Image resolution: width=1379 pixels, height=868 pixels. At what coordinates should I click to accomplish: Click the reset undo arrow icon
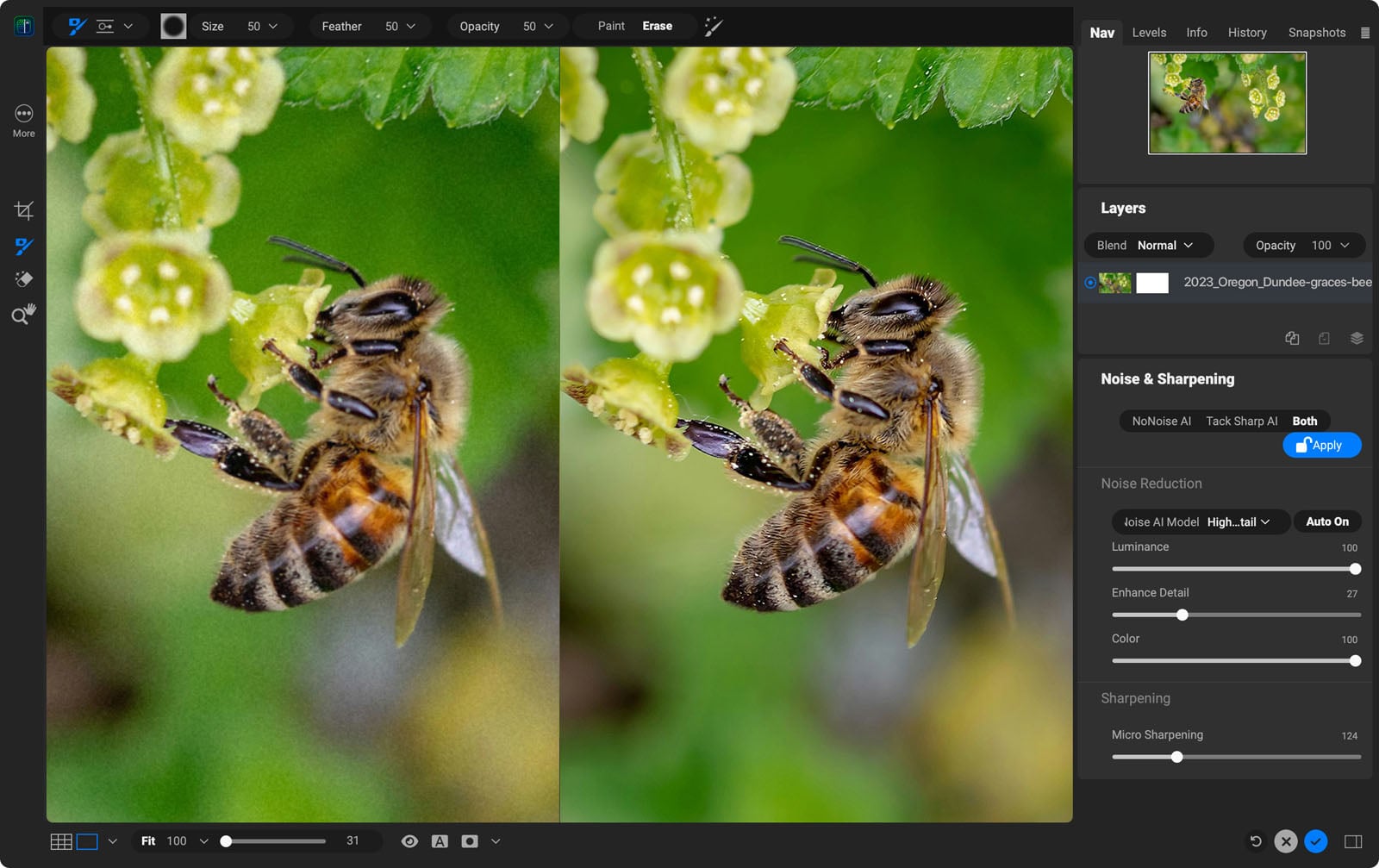[x=1256, y=841]
